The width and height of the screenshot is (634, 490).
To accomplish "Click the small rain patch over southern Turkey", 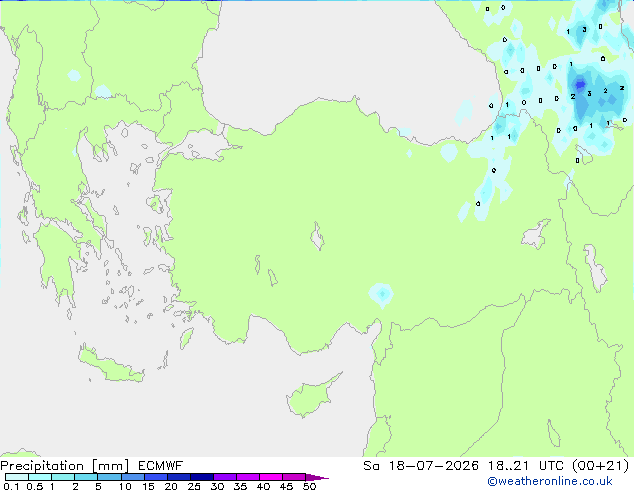I will tap(381, 295).
